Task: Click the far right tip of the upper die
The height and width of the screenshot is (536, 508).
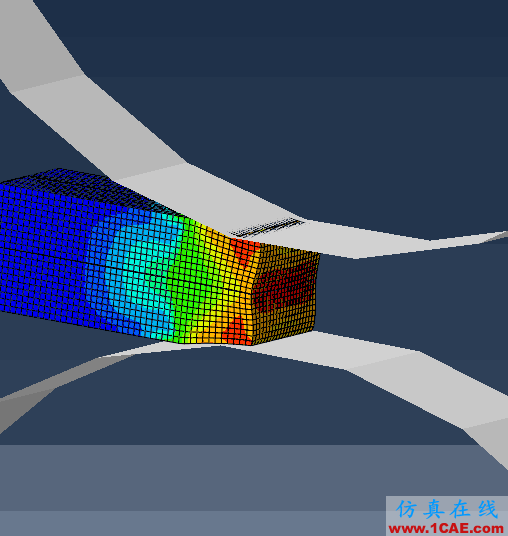Action: 496,236
